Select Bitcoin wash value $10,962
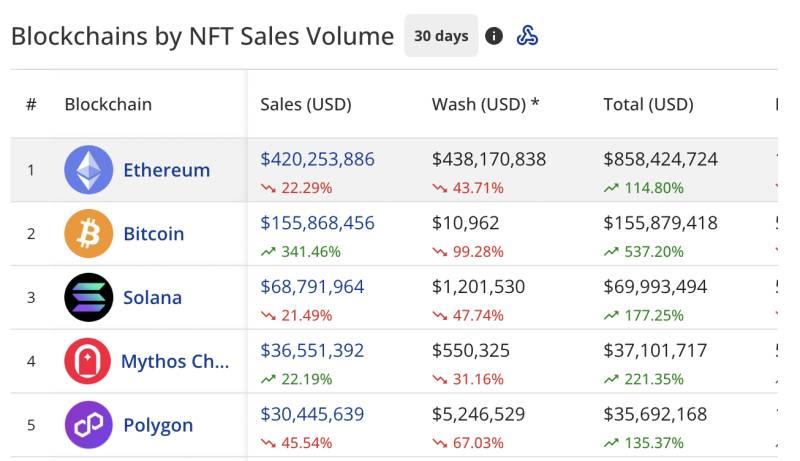 (465, 223)
